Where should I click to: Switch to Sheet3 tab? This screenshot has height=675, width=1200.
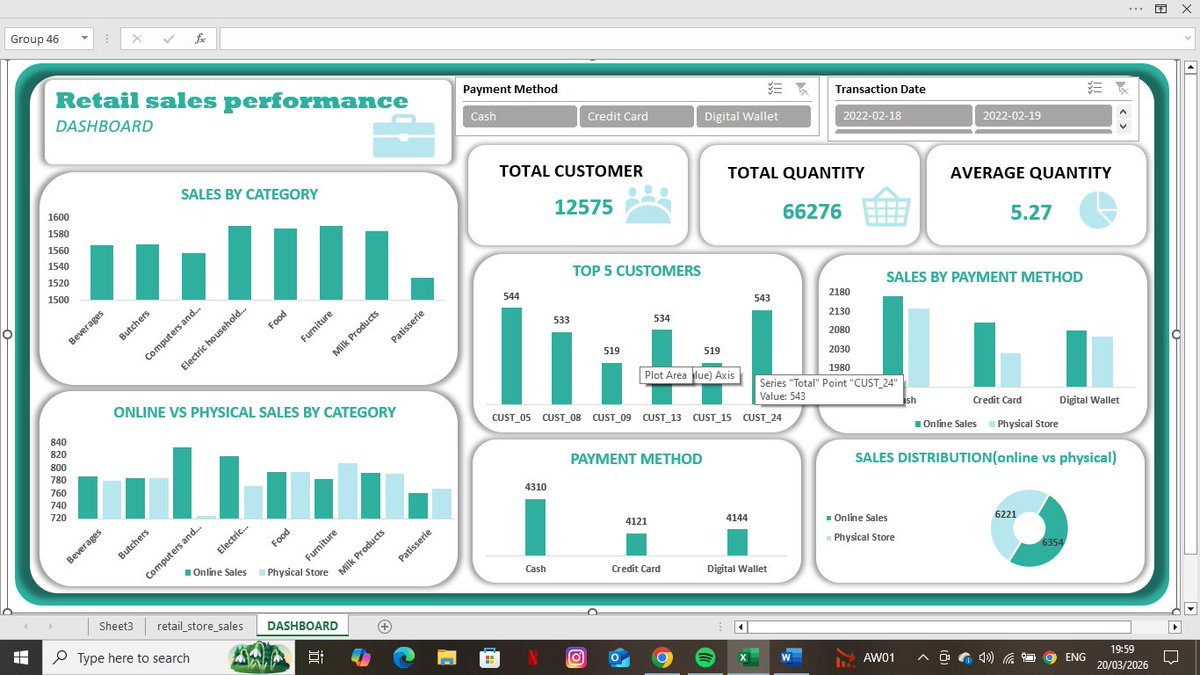click(x=116, y=626)
